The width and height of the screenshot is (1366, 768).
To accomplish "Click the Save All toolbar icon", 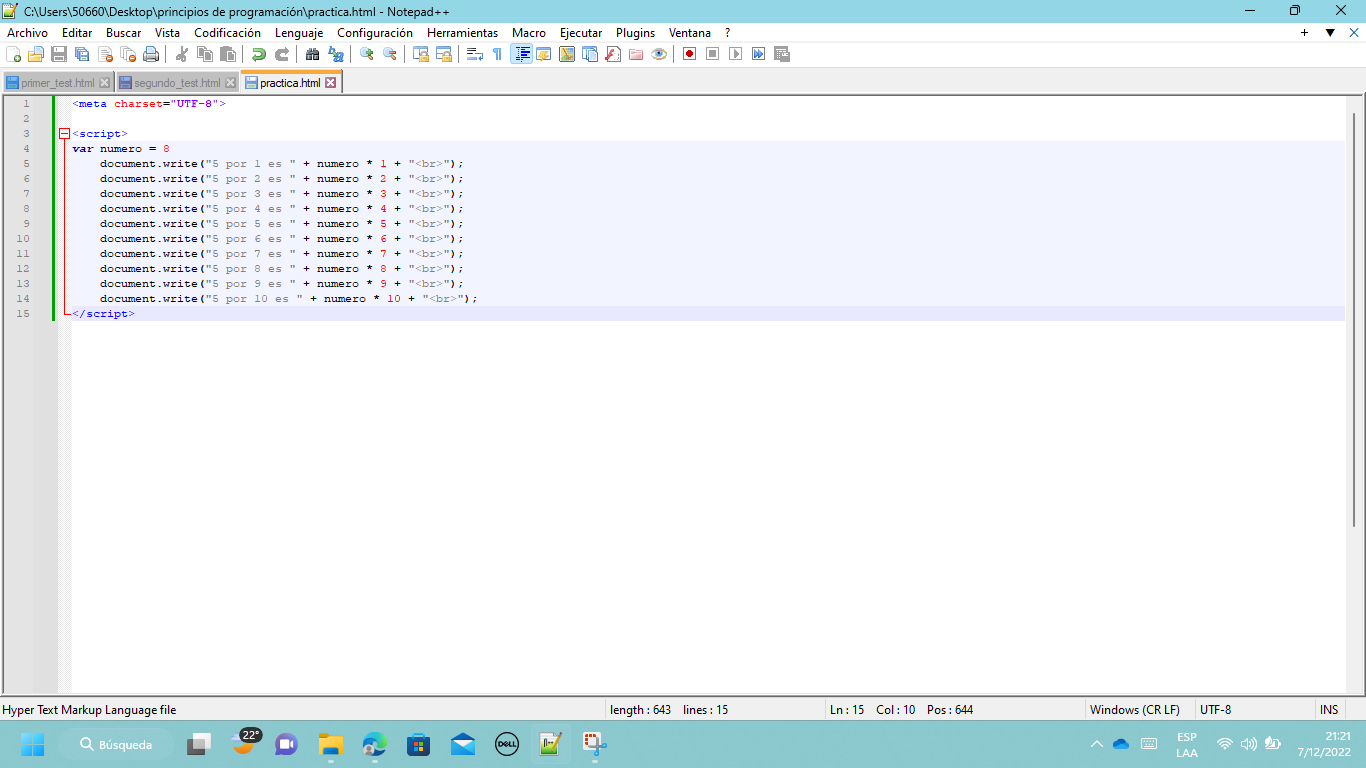I will [82, 54].
